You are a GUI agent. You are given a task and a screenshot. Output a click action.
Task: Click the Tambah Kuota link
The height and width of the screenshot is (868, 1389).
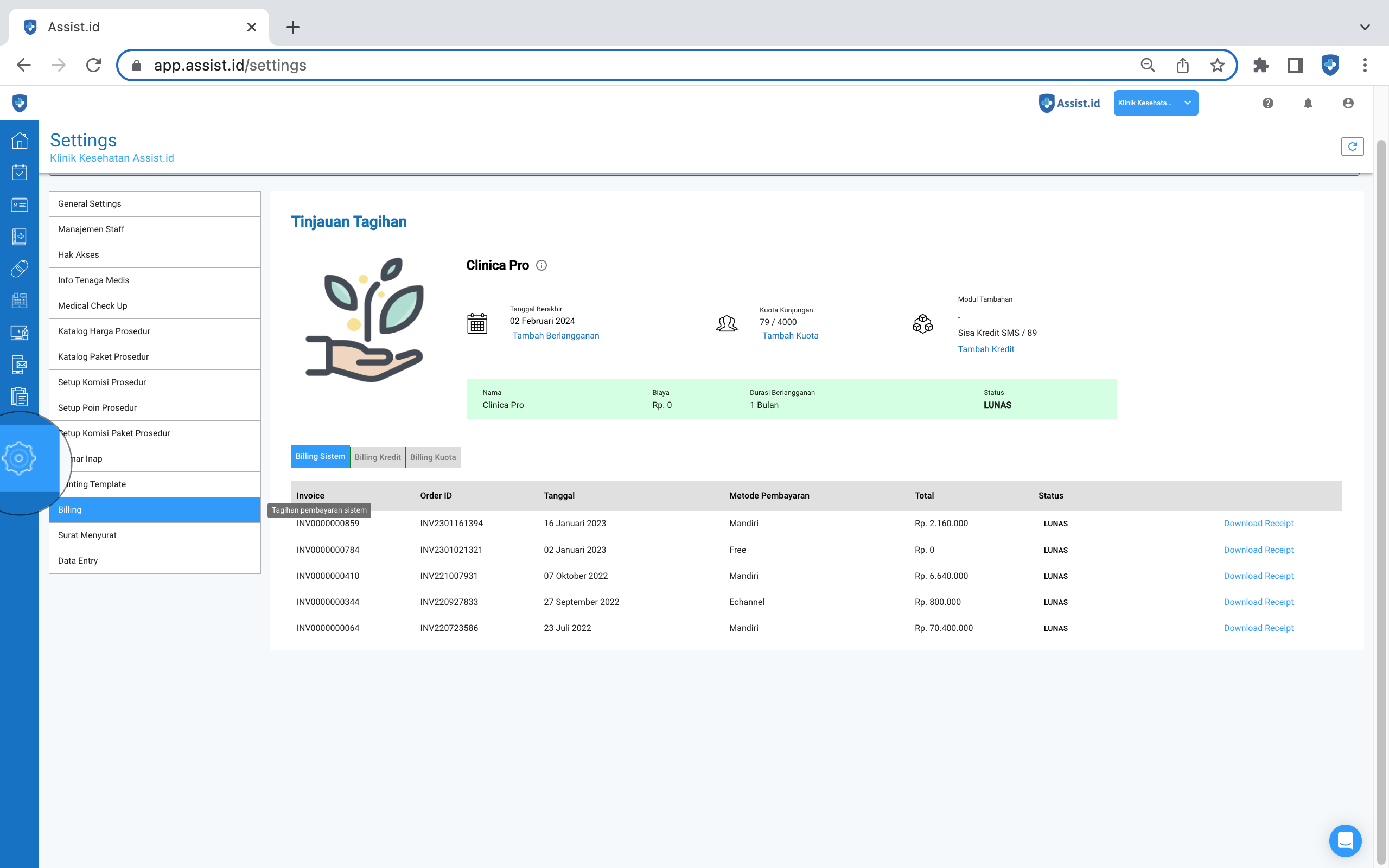[x=790, y=335]
